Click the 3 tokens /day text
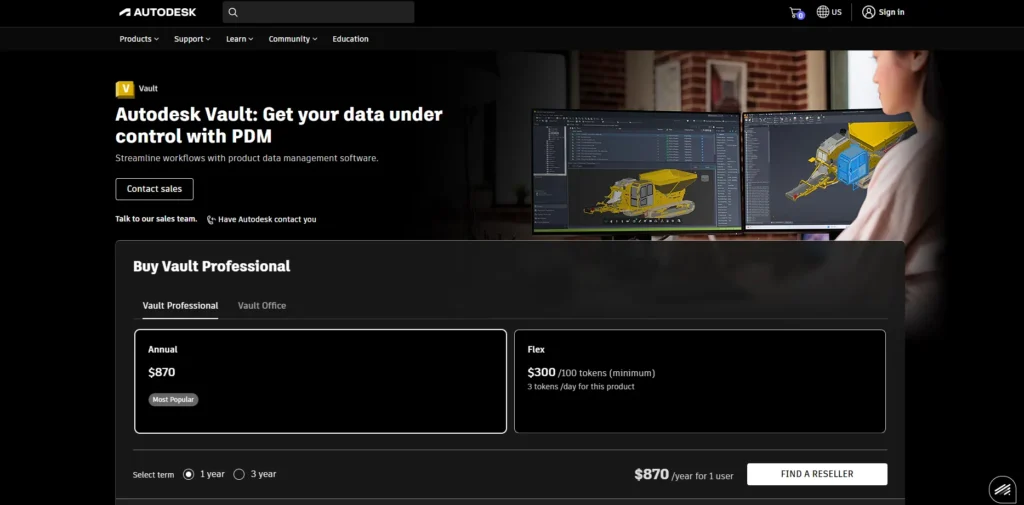 (581, 387)
